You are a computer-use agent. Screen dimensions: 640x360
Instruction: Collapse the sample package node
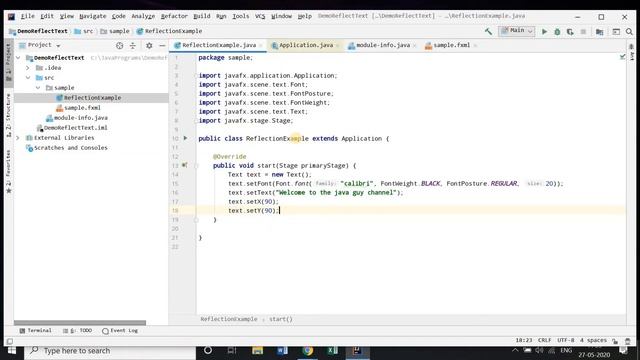click(38, 88)
